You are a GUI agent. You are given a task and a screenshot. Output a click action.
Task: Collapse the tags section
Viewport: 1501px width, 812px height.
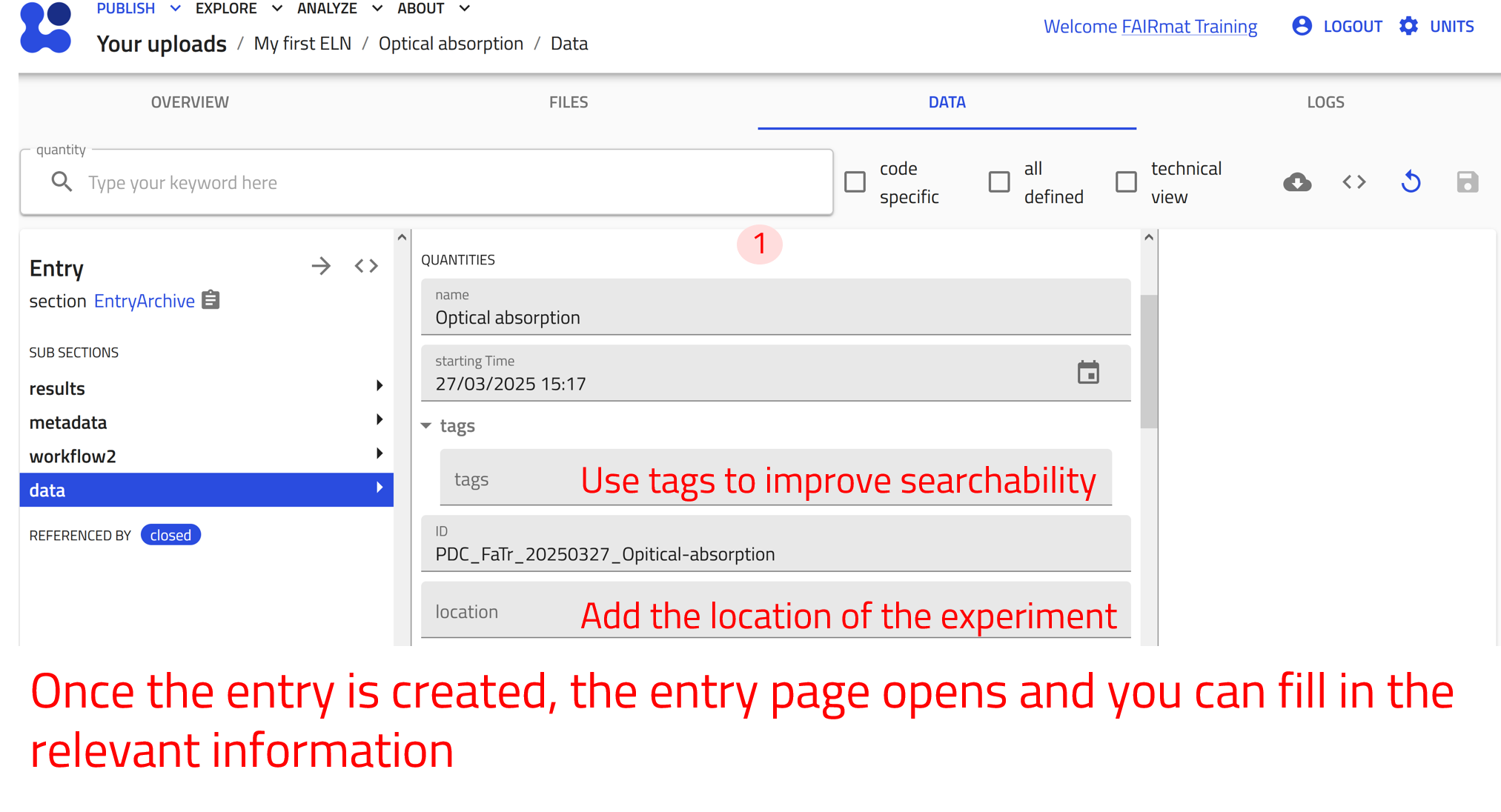click(x=426, y=426)
